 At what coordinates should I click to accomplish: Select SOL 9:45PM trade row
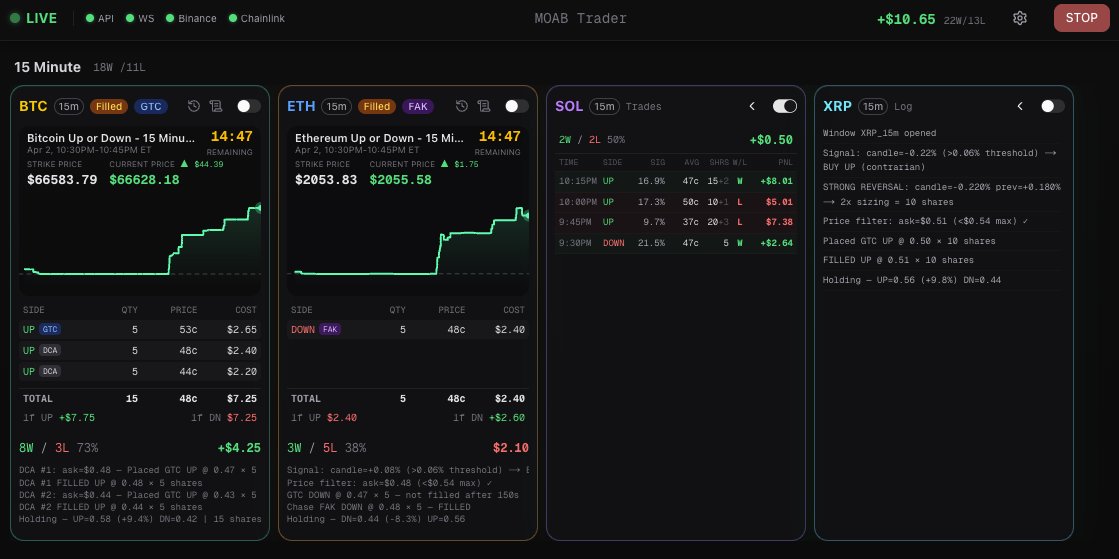[676, 222]
